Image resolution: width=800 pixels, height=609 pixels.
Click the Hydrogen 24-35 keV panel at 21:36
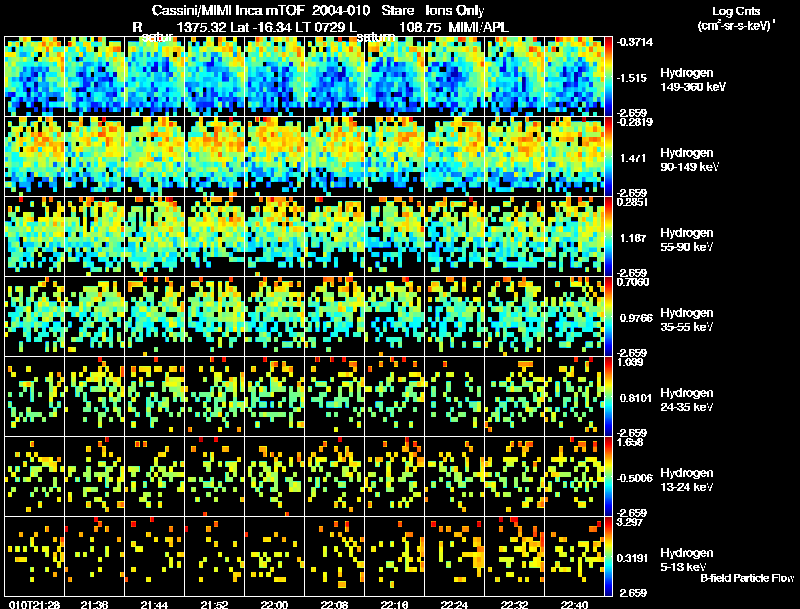[95, 397]
